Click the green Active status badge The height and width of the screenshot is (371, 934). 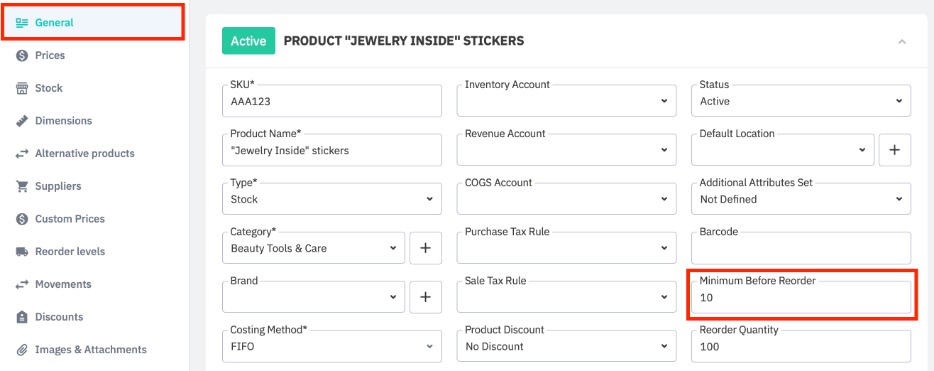(248, 41)
